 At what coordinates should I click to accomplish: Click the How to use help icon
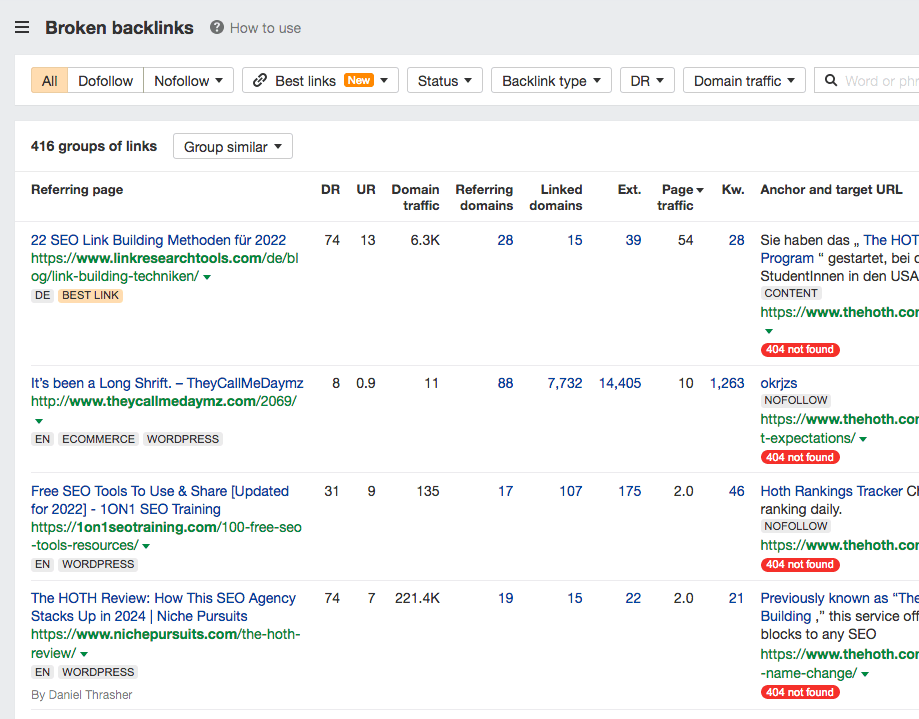pyautogui.click(x=217, y=28)
